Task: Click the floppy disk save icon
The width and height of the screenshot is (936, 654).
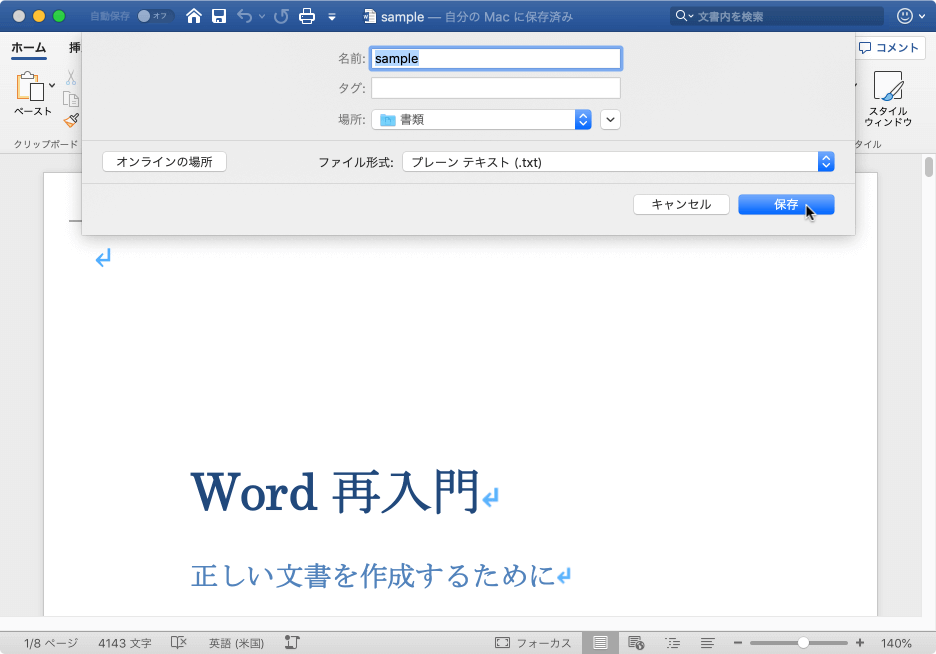Action: pyautogui.click(x=219, y=16)
